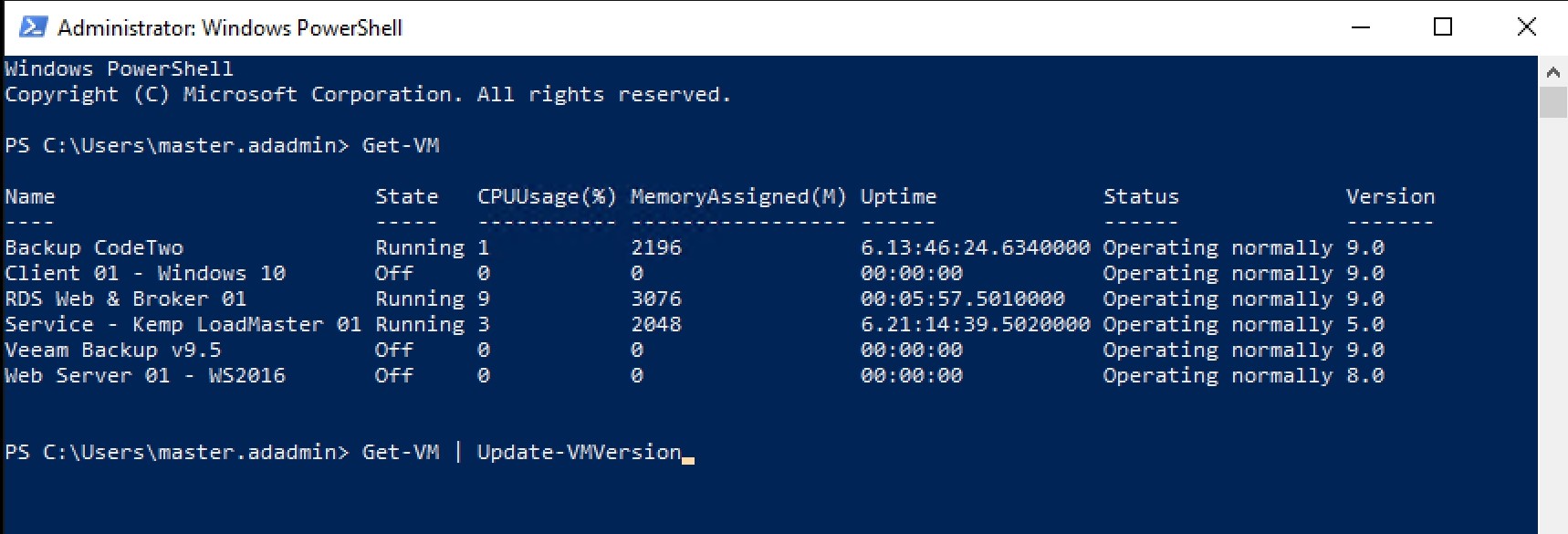
Task: Click the Version column header
Action: tap(1390, 196)
